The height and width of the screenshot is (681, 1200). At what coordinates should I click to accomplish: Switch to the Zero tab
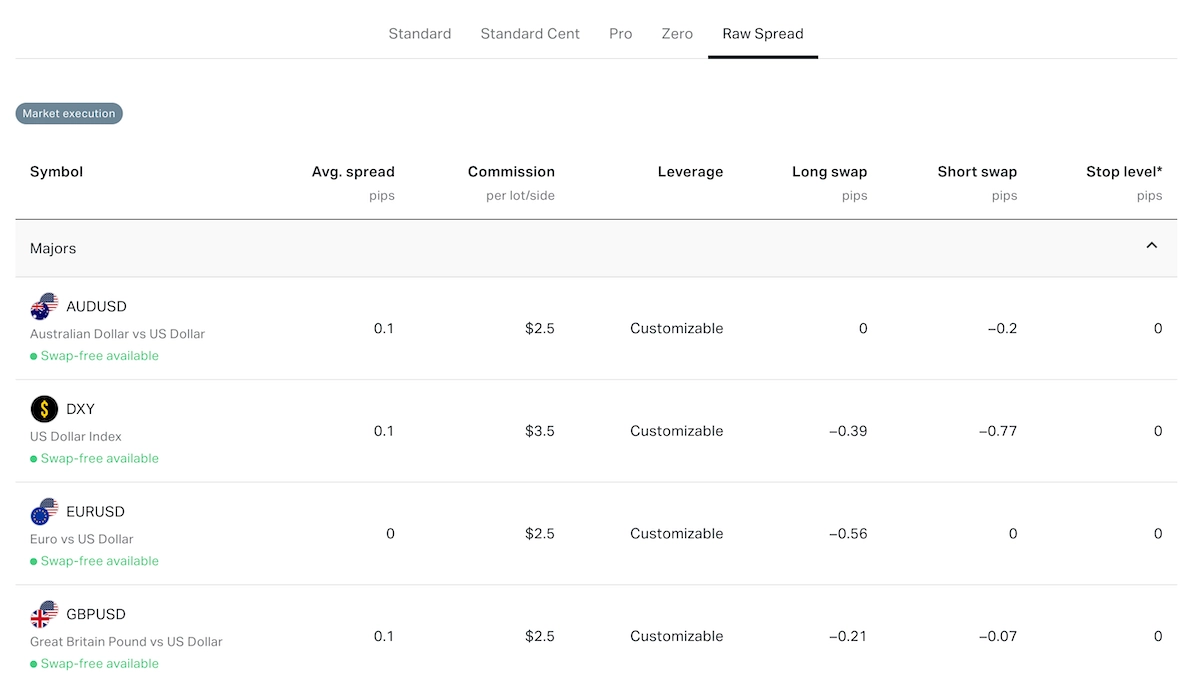pos(677,34)
